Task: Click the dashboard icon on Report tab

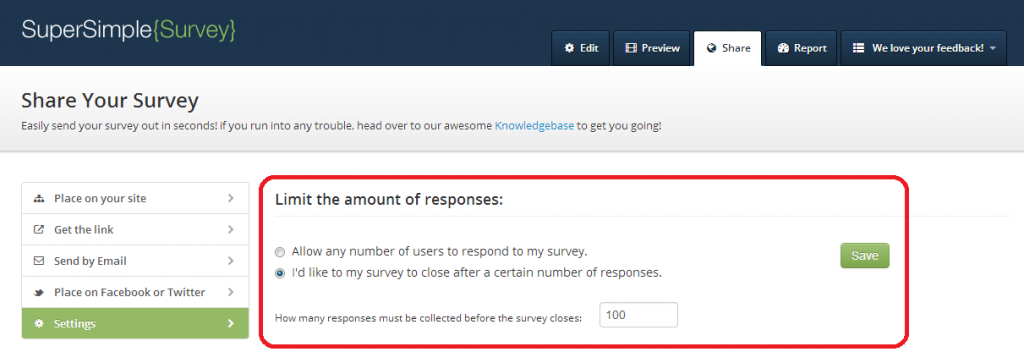Action: [783, 48]
